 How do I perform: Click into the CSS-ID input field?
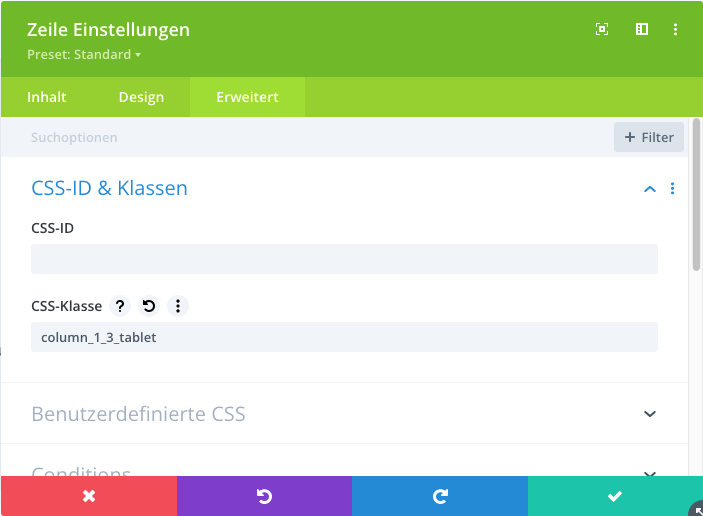tap(344, 259)
